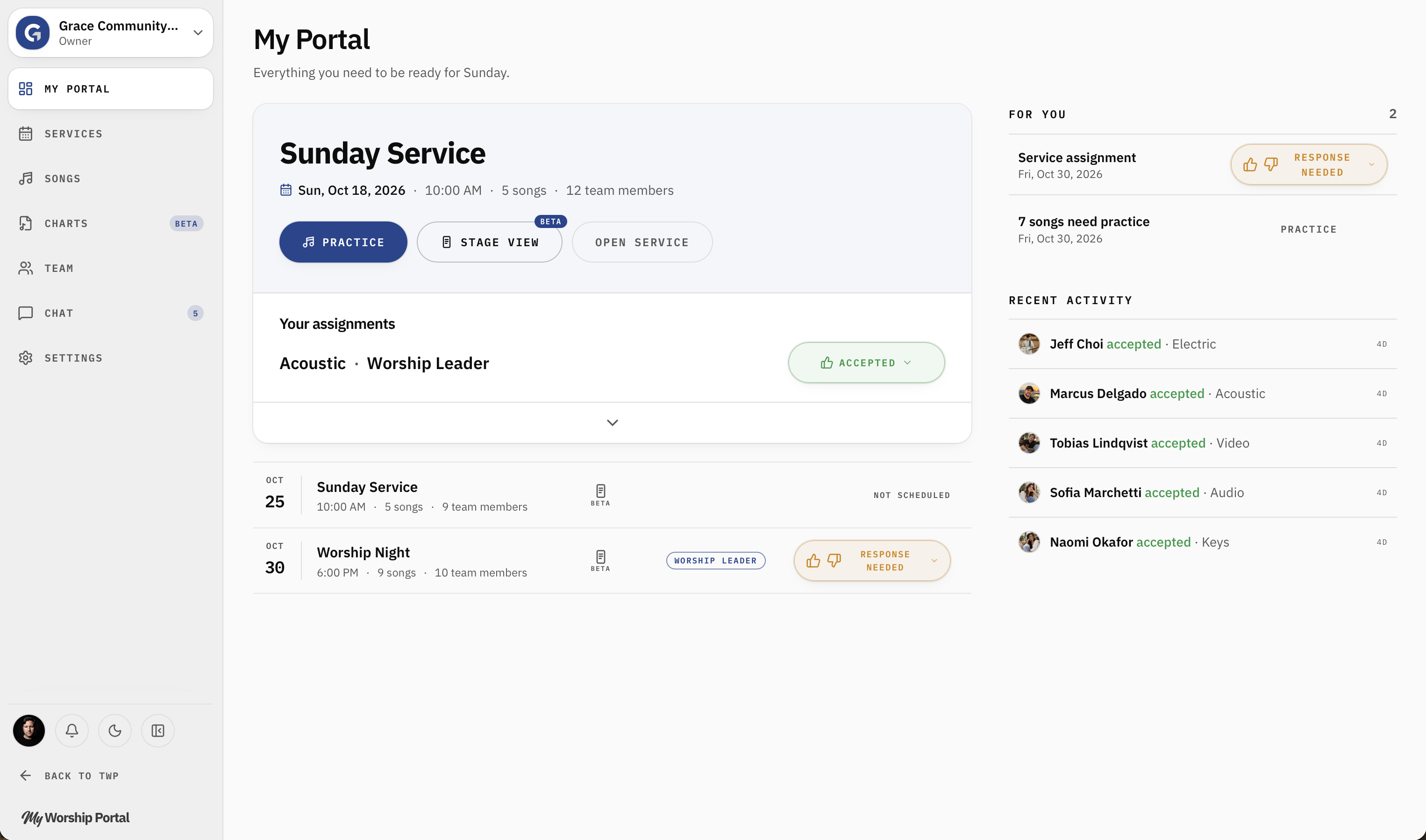Open Sofia Marchetti's avatar
Image resolution: width=1426 pixels, height=840 pixels.
coord(1029,492)
